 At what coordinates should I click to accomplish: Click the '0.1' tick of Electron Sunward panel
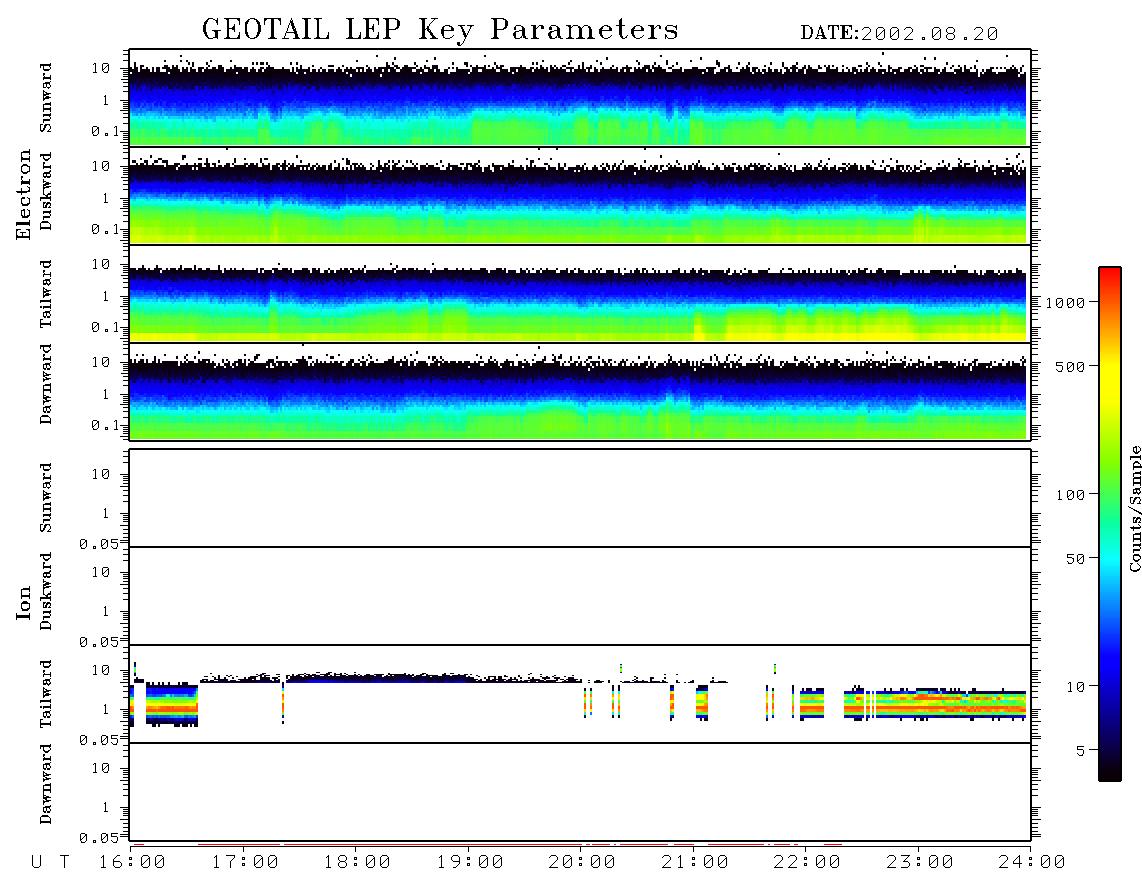[x=105, y=131]
